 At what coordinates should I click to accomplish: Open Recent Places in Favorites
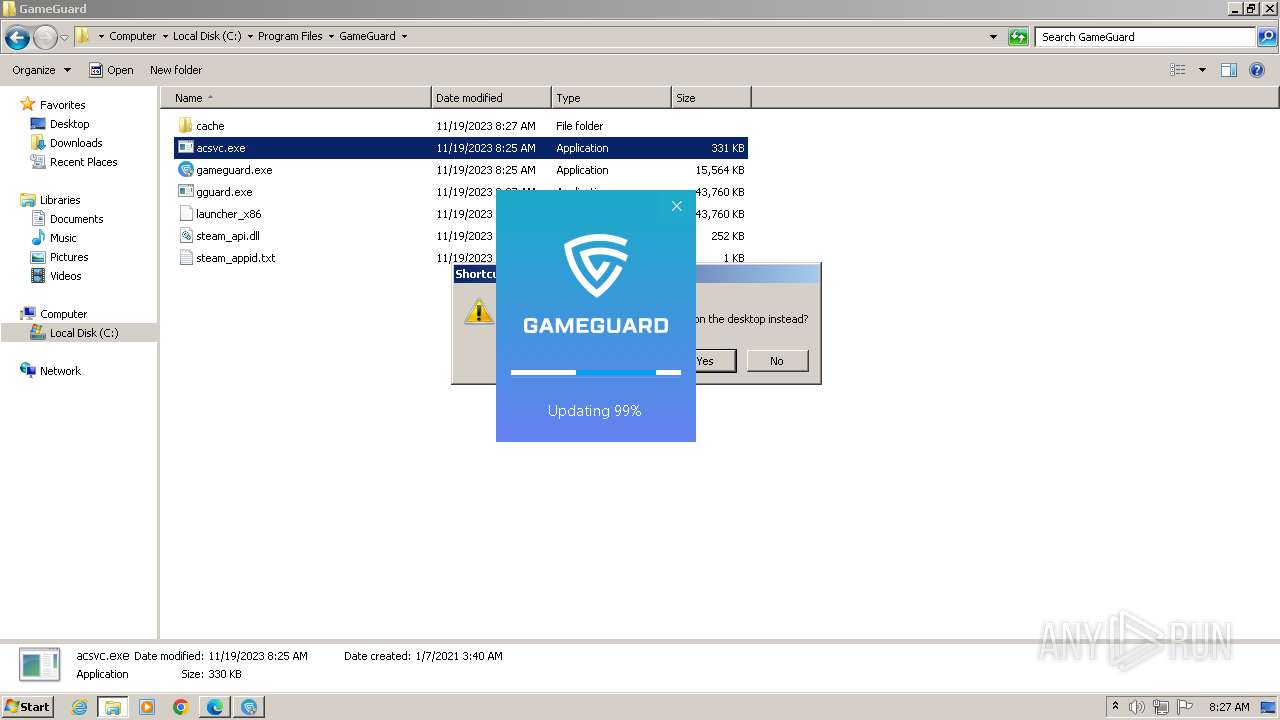point(83,162)
